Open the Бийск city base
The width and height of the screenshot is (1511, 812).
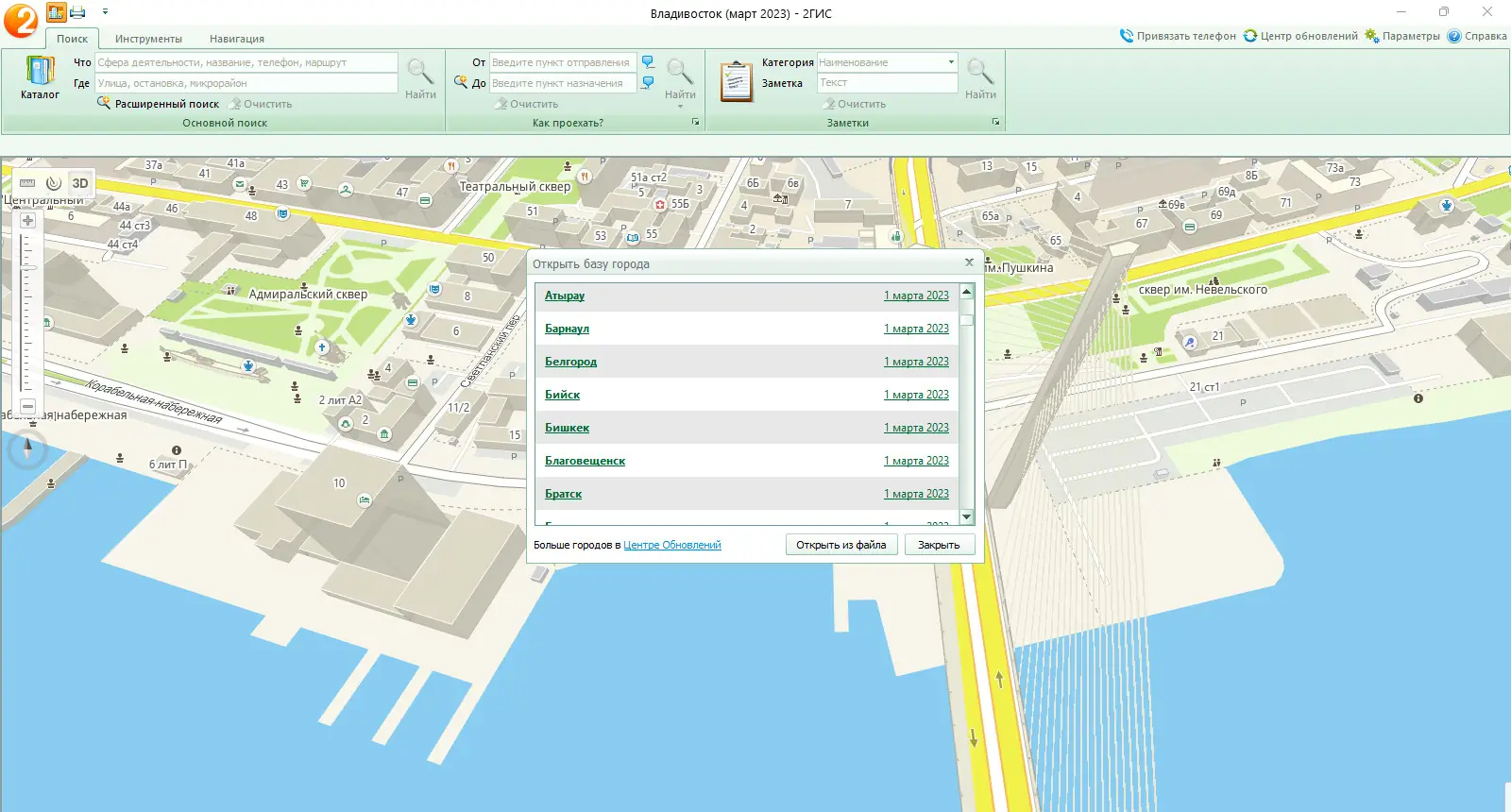(x=562, y=395)
